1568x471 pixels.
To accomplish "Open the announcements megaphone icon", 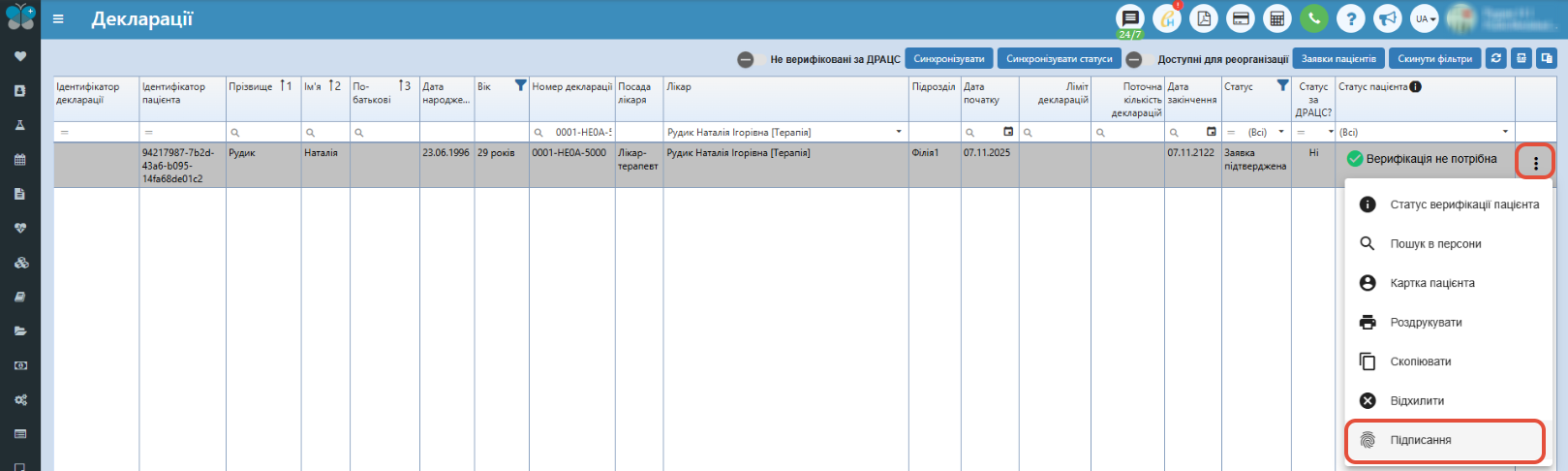I will tap(1388, 18).
